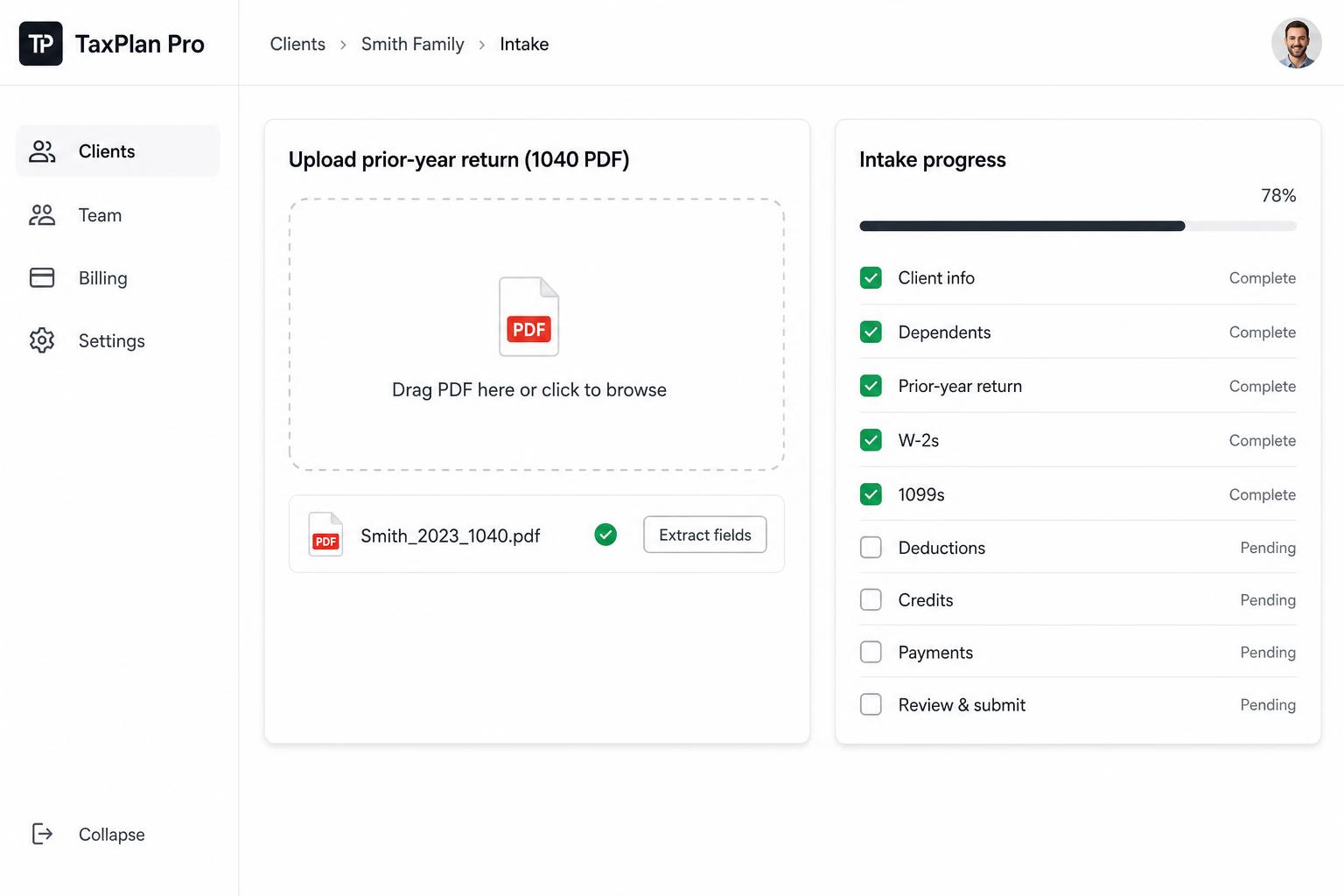Toggle the 1099s checkbox

[871, 494]
